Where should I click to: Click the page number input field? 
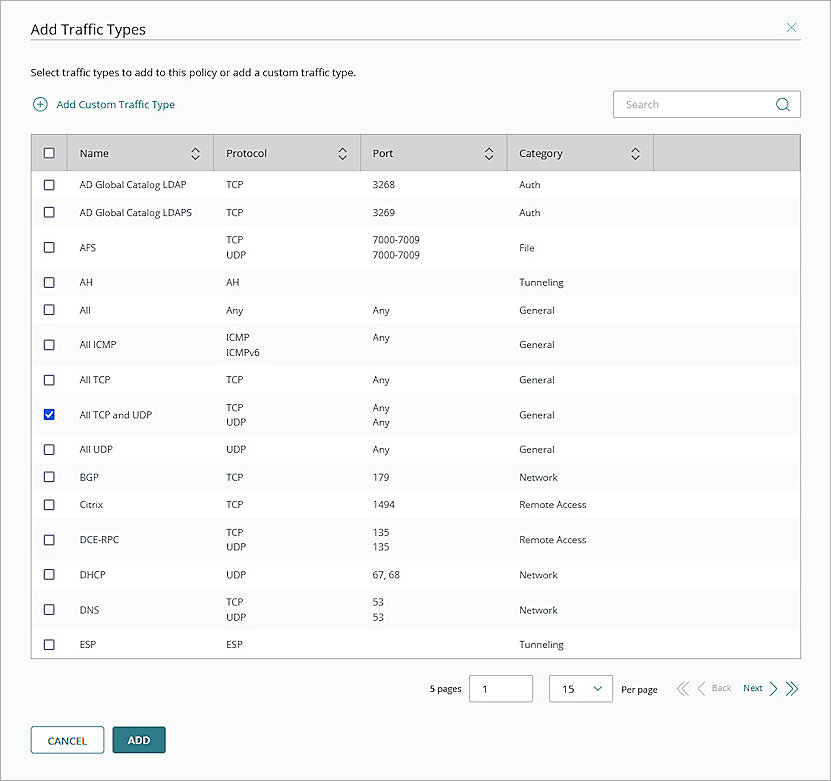pyautogui.click(x=500, y=688)
